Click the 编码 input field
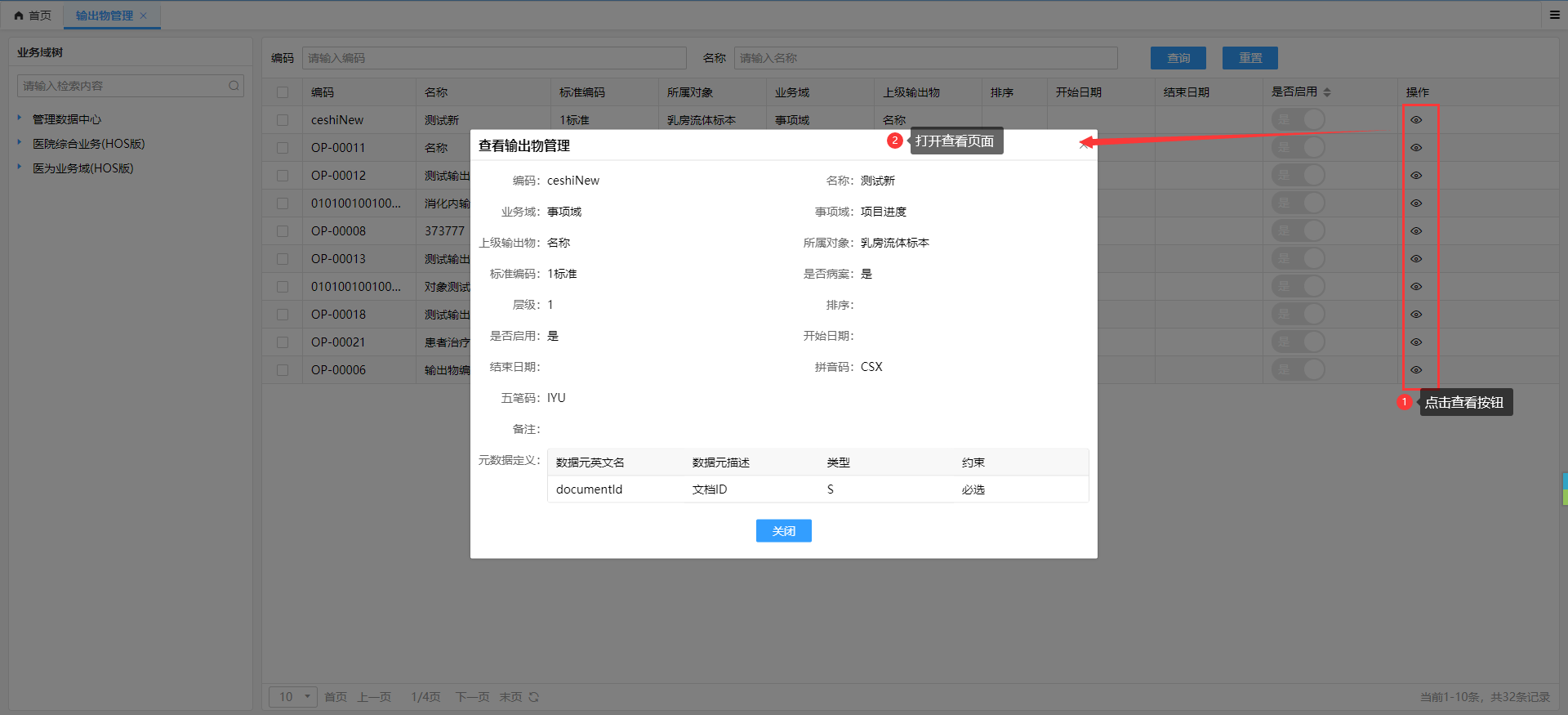 coord(494,58)
